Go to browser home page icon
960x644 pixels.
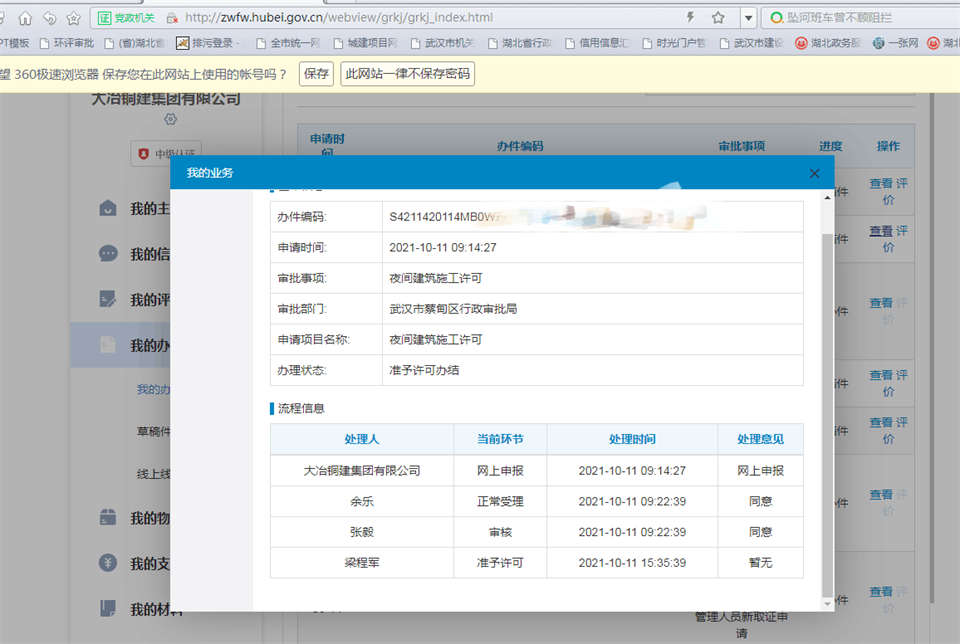25,18
